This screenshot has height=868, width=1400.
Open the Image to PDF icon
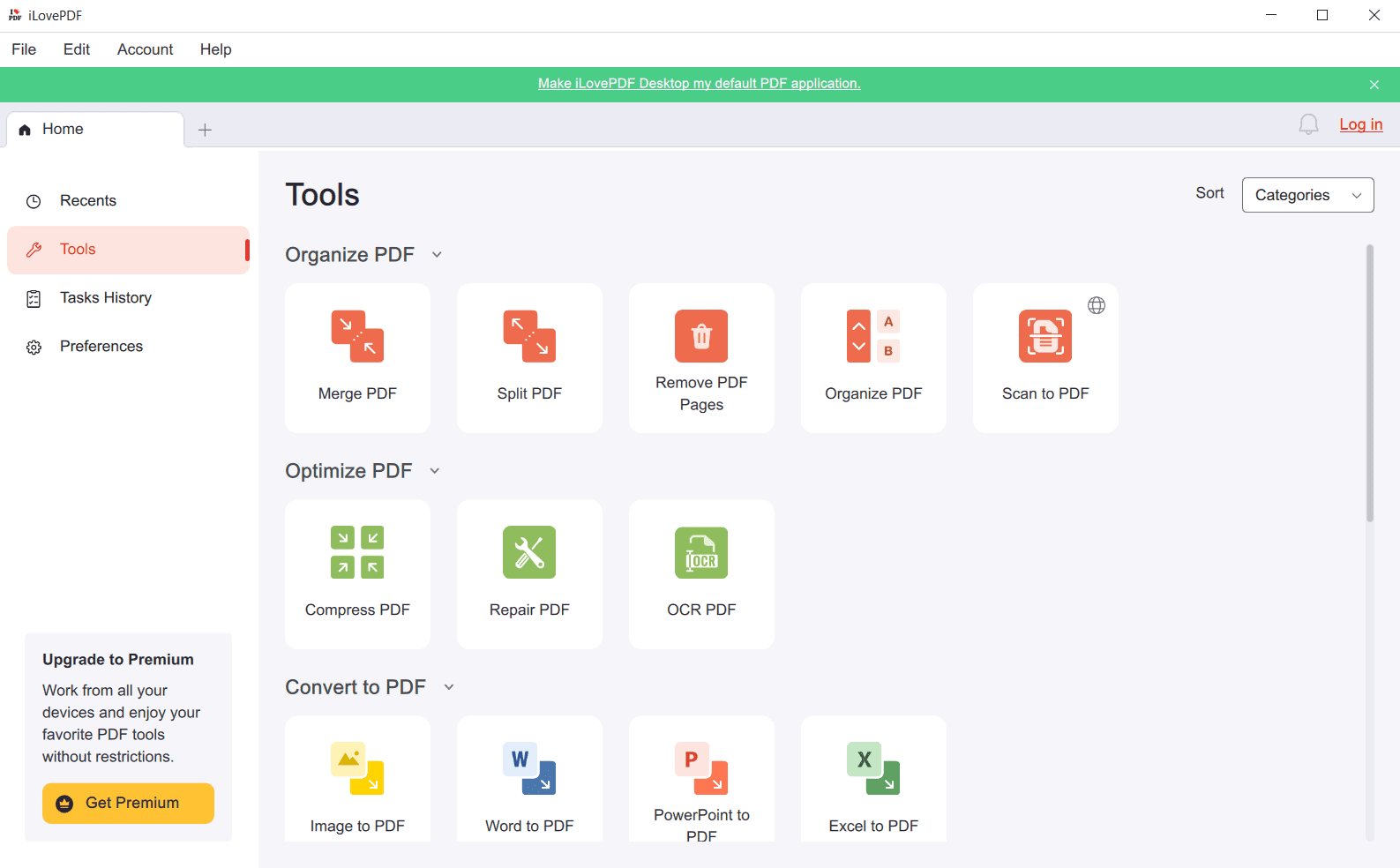[x=357, y=768]
